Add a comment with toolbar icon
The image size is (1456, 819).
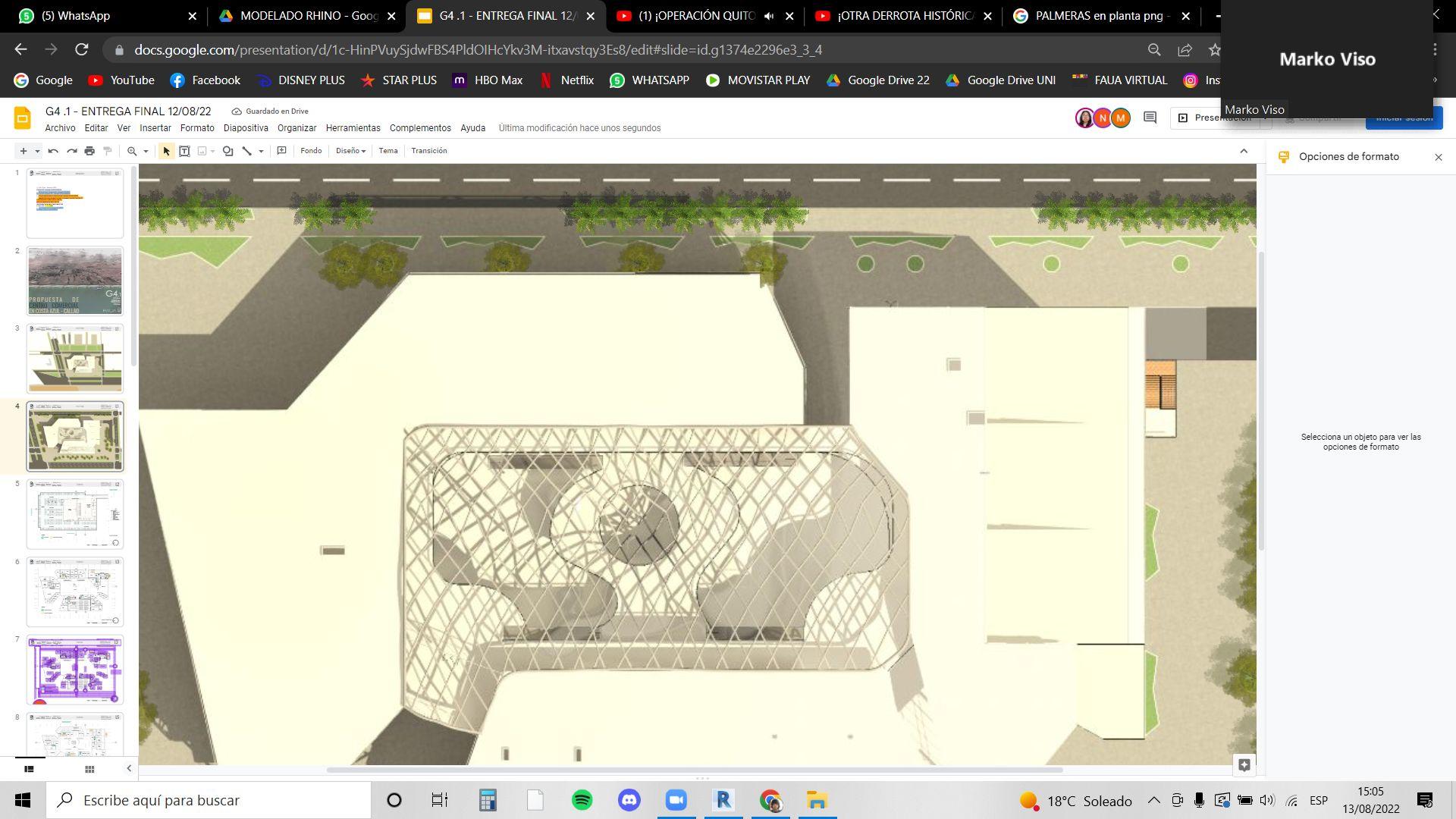281,151
